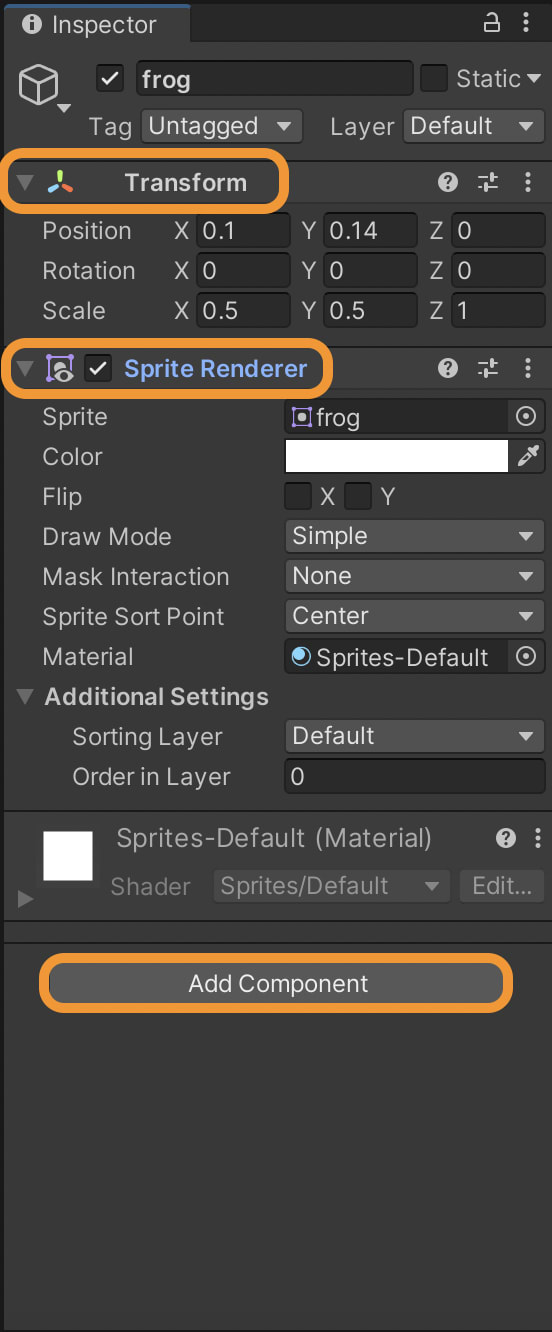Viewport: 552px width, 1332px height.
Task: Enable Flip X checkbox
Action: [298, 496]
